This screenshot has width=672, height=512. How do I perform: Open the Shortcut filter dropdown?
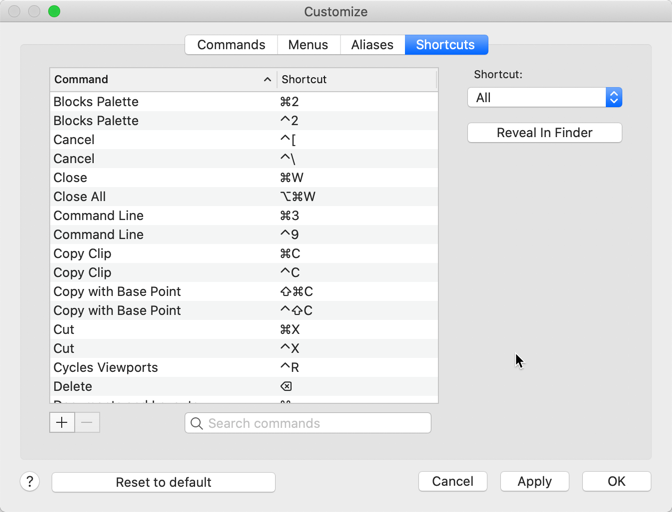tap(545, 97)
